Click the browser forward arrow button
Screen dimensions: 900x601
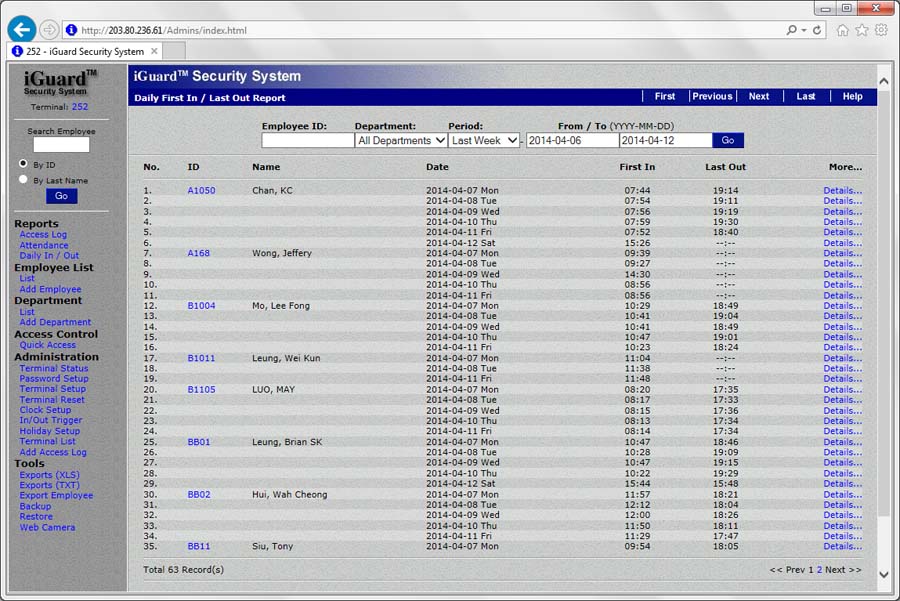click(x=49, y=30)
